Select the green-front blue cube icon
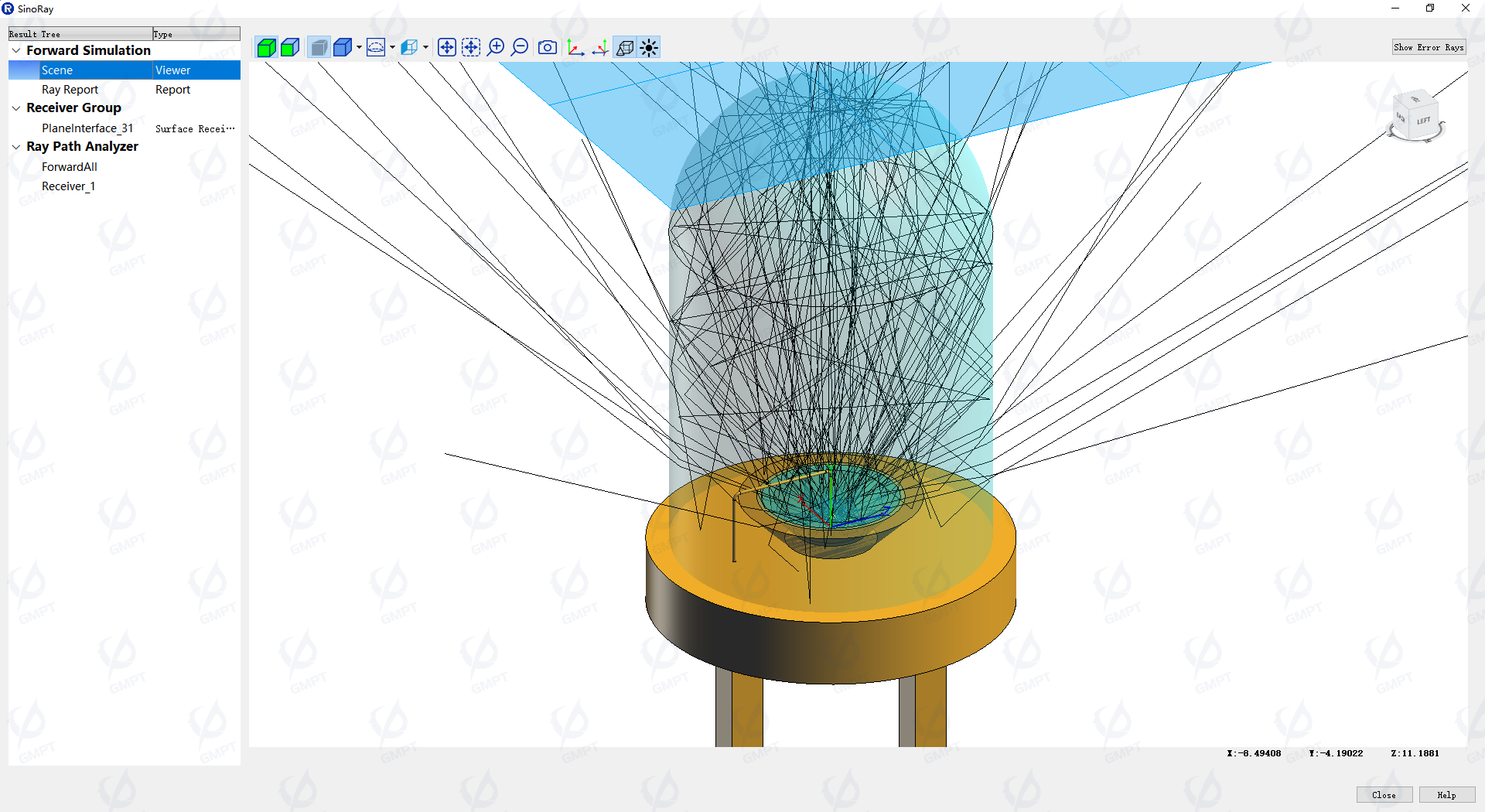This screenshot has height=812, width=1485. point(290,48)
